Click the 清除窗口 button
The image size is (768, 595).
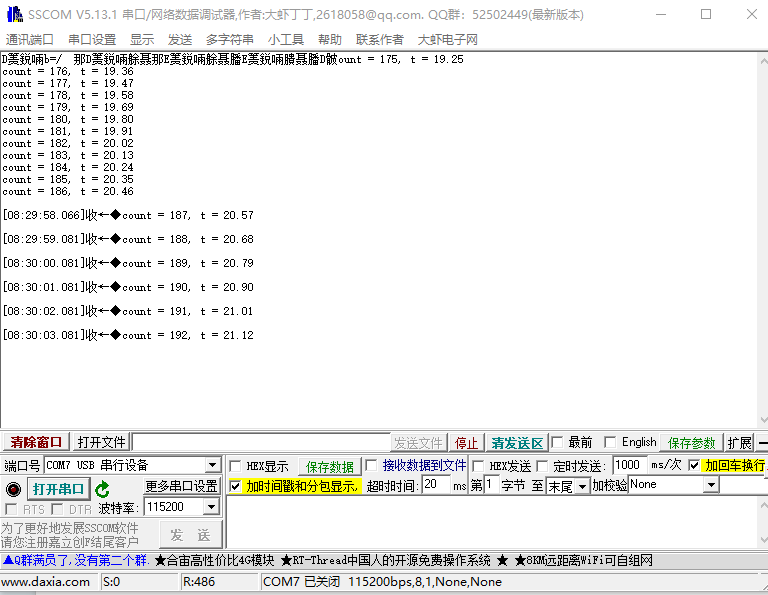36,443
